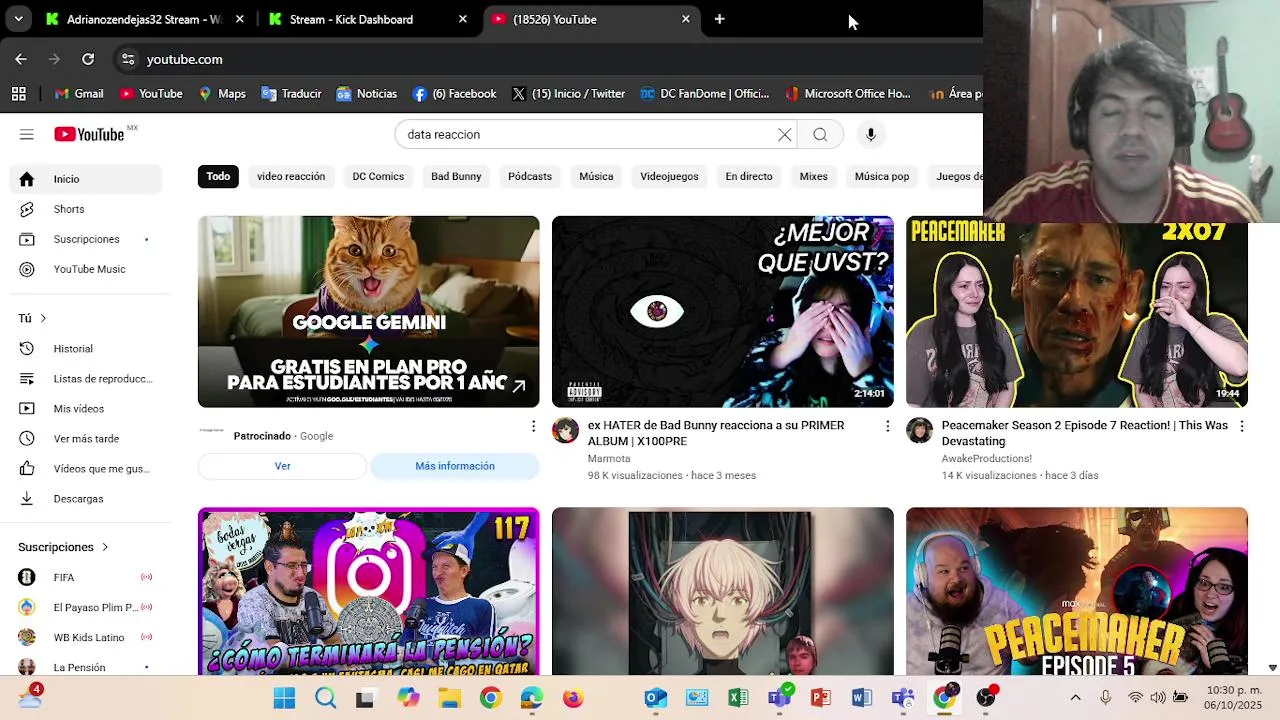
Task: Open a new browser tab
Action: point(719,19)
